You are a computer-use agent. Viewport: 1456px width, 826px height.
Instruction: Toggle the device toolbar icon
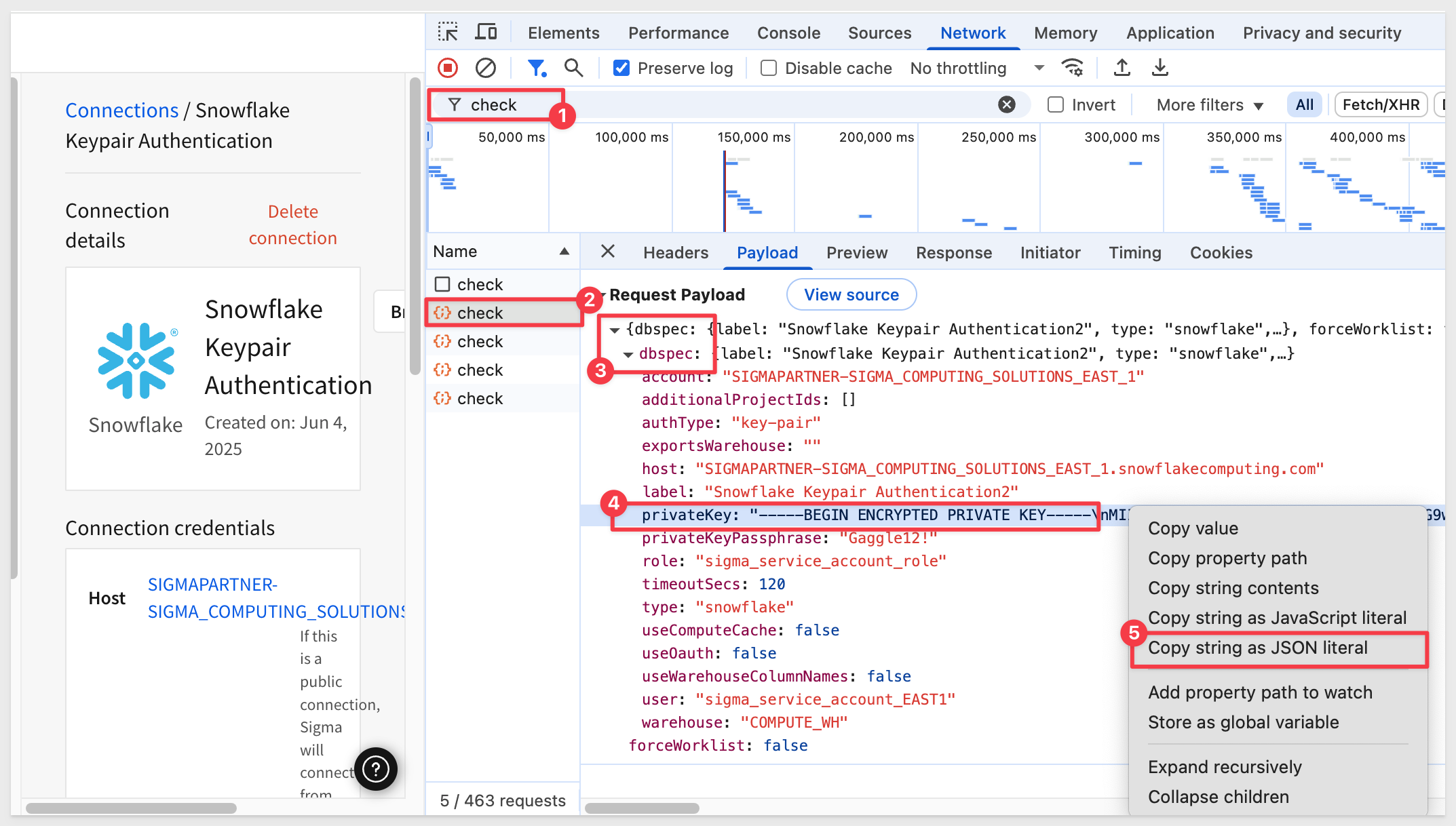tap(486, 33)
